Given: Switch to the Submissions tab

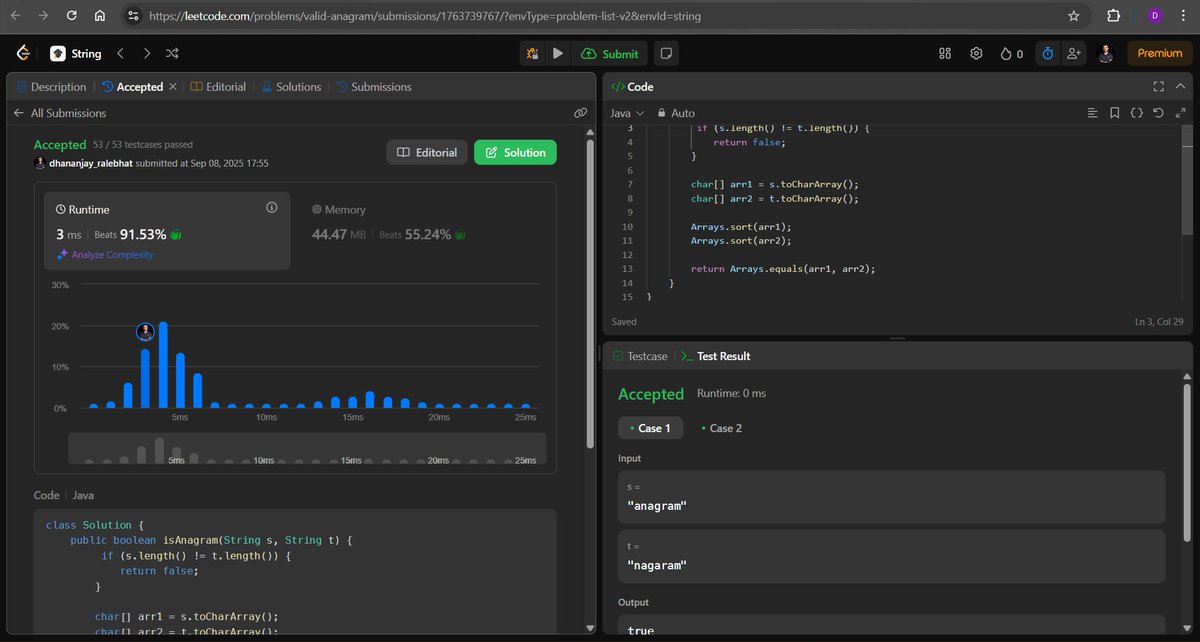Looking at the screenshot, I should (373, 87).
